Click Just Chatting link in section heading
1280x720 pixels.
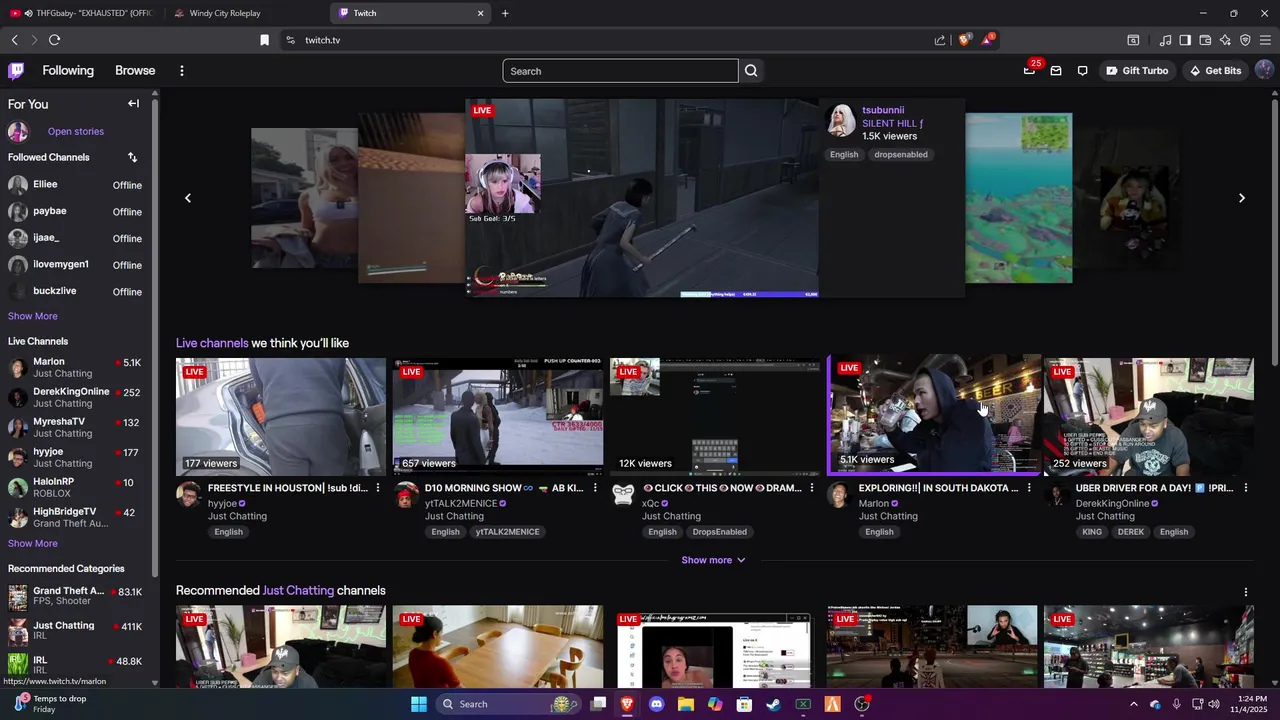(x=298, y=591)
